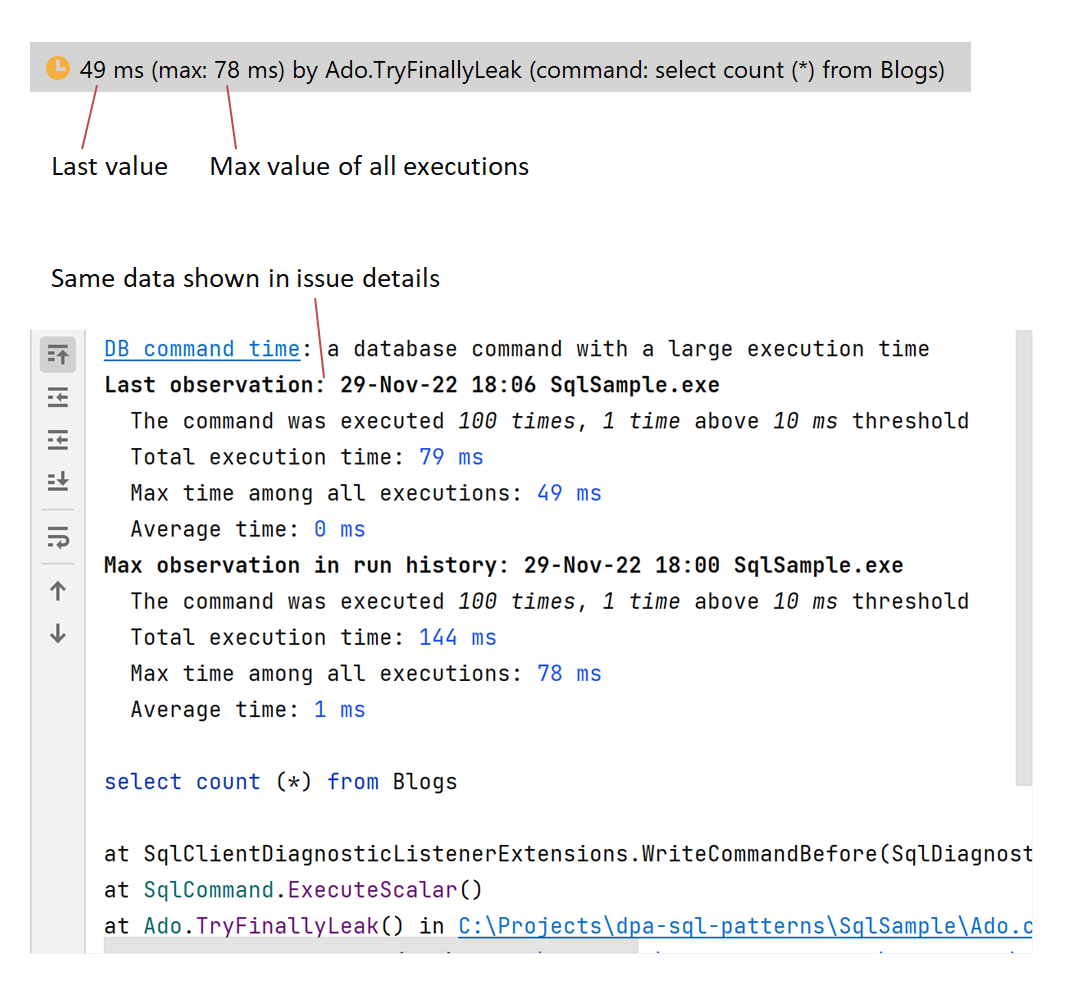This screenshot has width=1075, height=994.
Task: Click the 79 ms total execution time value
Action: tap(451, 456)
